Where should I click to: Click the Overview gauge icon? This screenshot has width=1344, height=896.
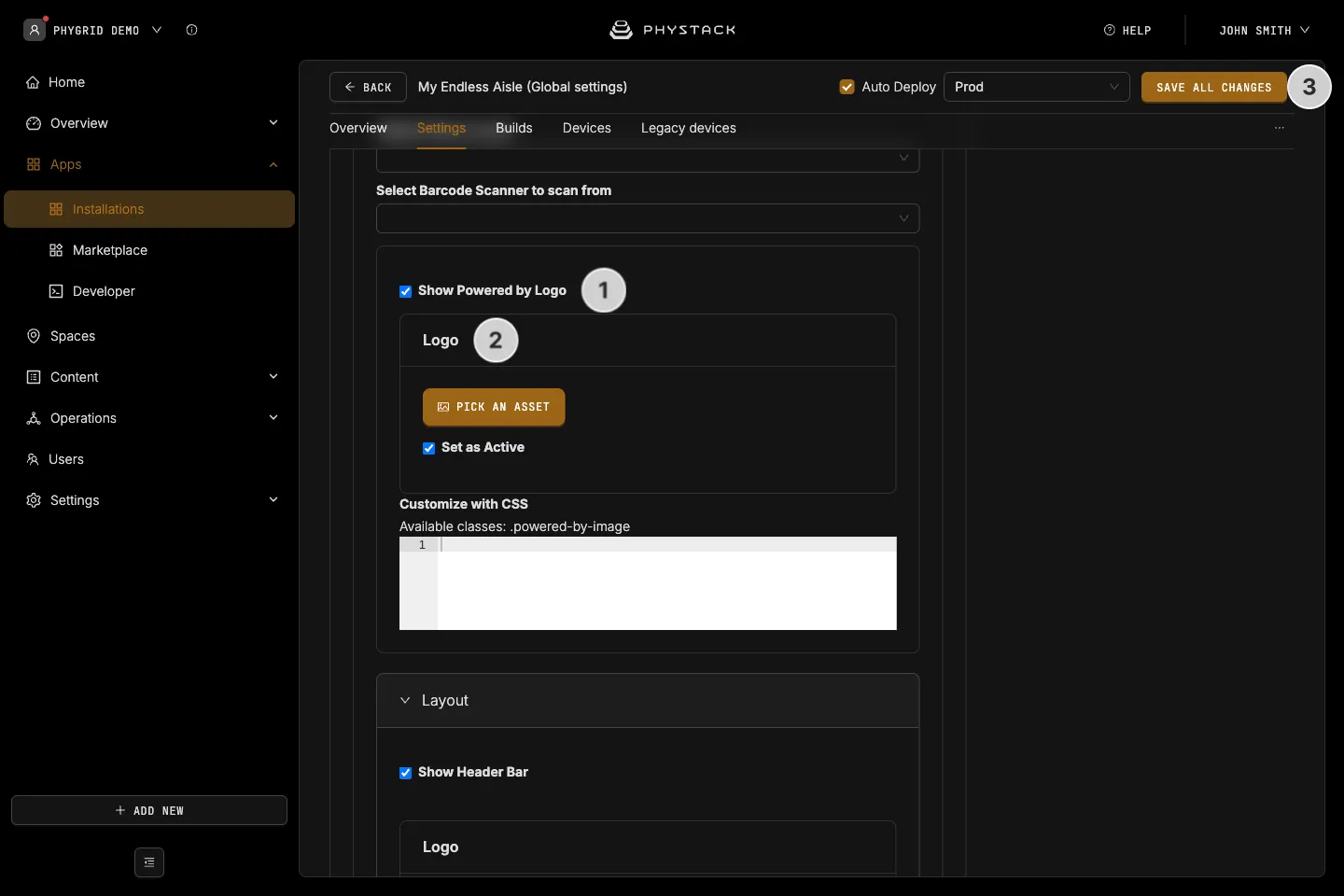pyautogui.click(x=34, y=123)
